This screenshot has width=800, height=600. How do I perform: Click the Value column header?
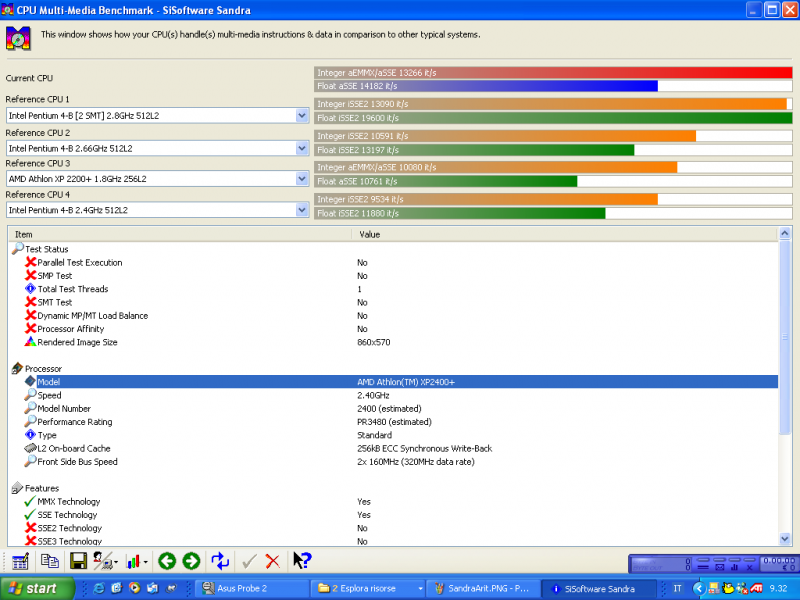point(564,234)
